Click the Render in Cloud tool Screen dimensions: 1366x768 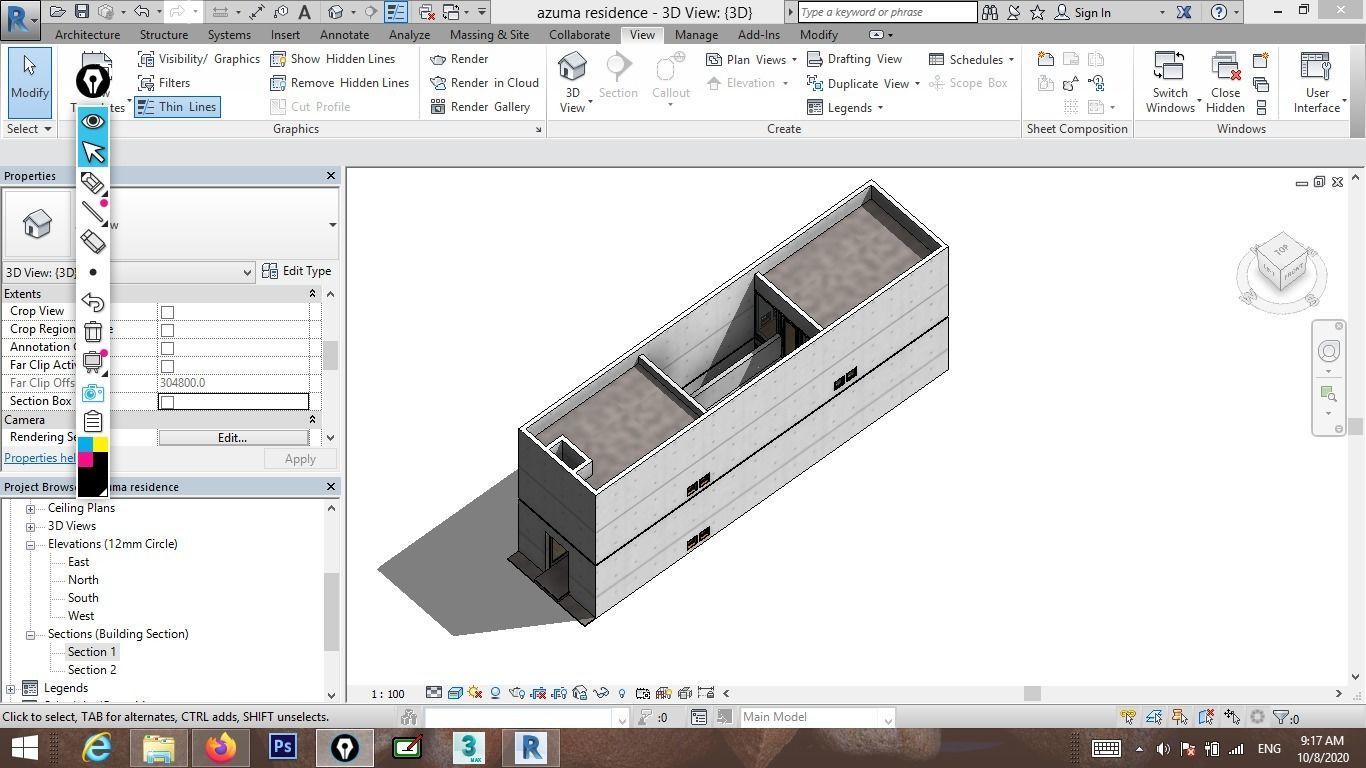484,83
